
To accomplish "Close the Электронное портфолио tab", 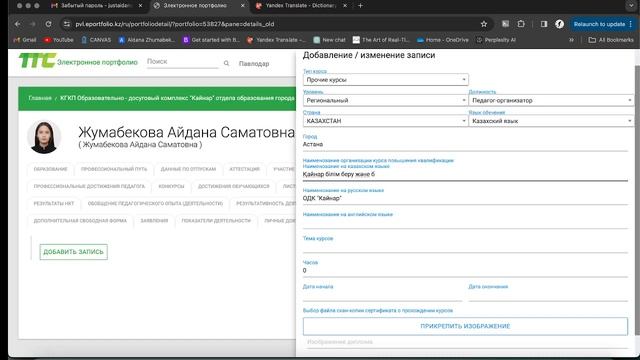I will pos(242,6).
